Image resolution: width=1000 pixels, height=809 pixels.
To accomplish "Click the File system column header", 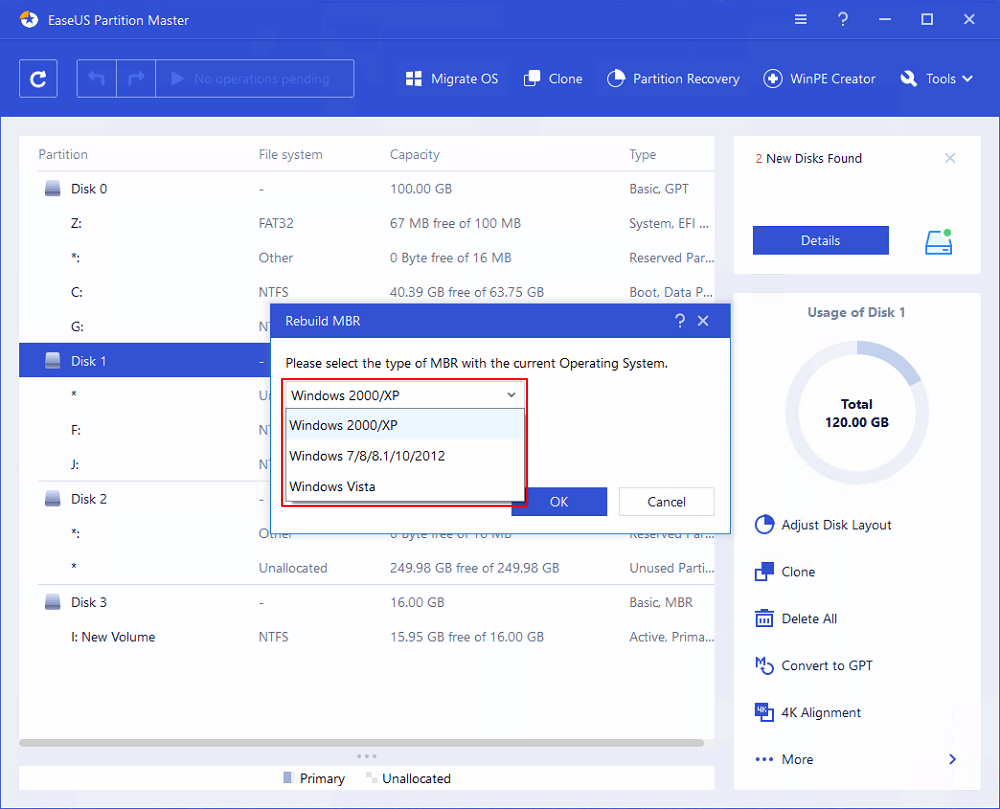I will point(290,154).
